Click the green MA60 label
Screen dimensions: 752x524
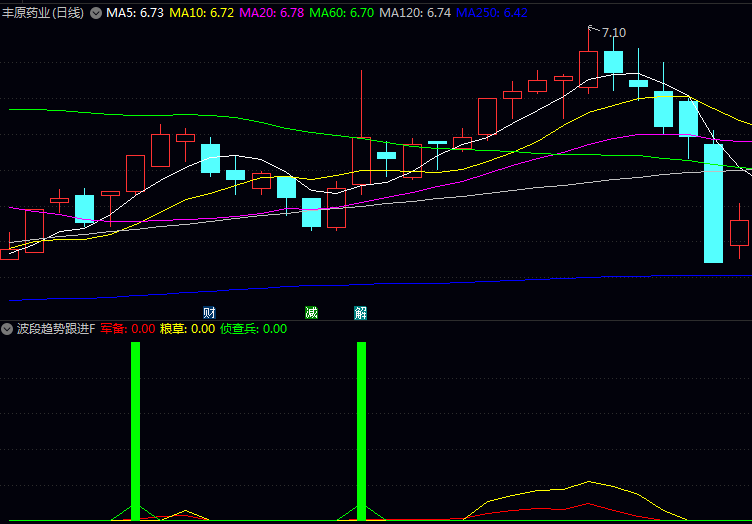(x=342, y=13)
